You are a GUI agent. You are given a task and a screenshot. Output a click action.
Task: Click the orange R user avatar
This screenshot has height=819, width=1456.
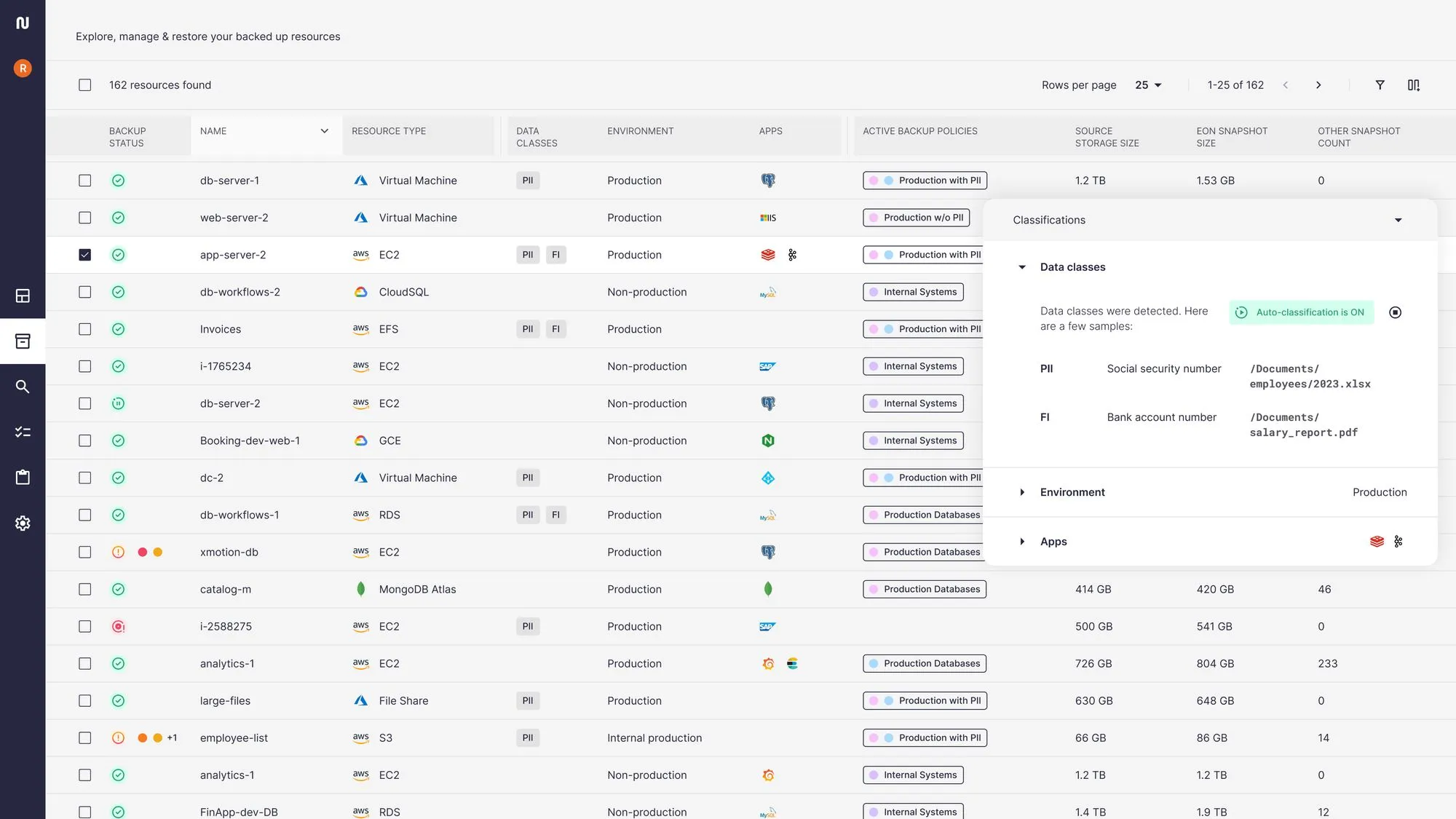[x=23, y=68]
